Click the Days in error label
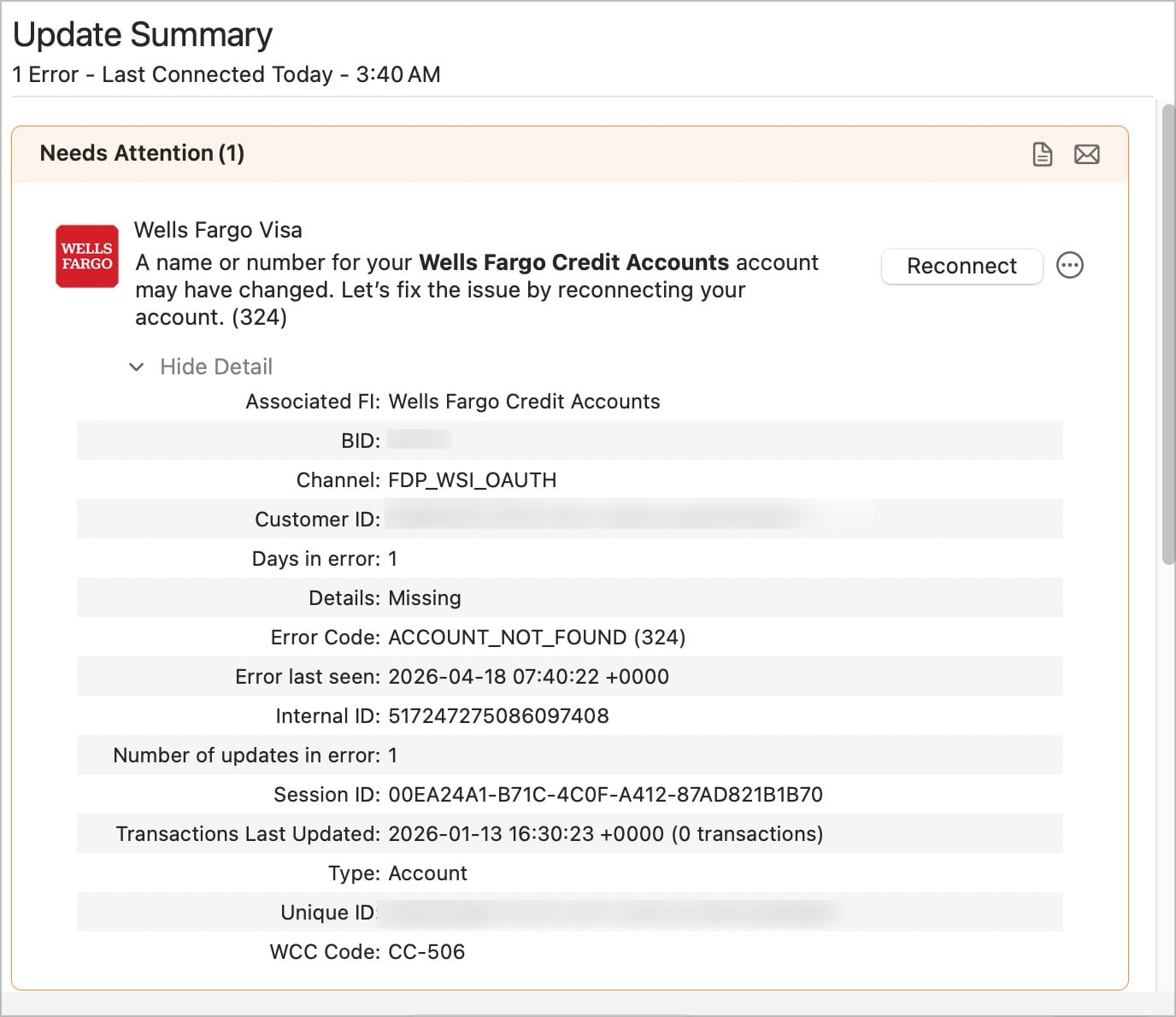The height and width of the screenshot is (1017, 1176). (x=316, y=559)
